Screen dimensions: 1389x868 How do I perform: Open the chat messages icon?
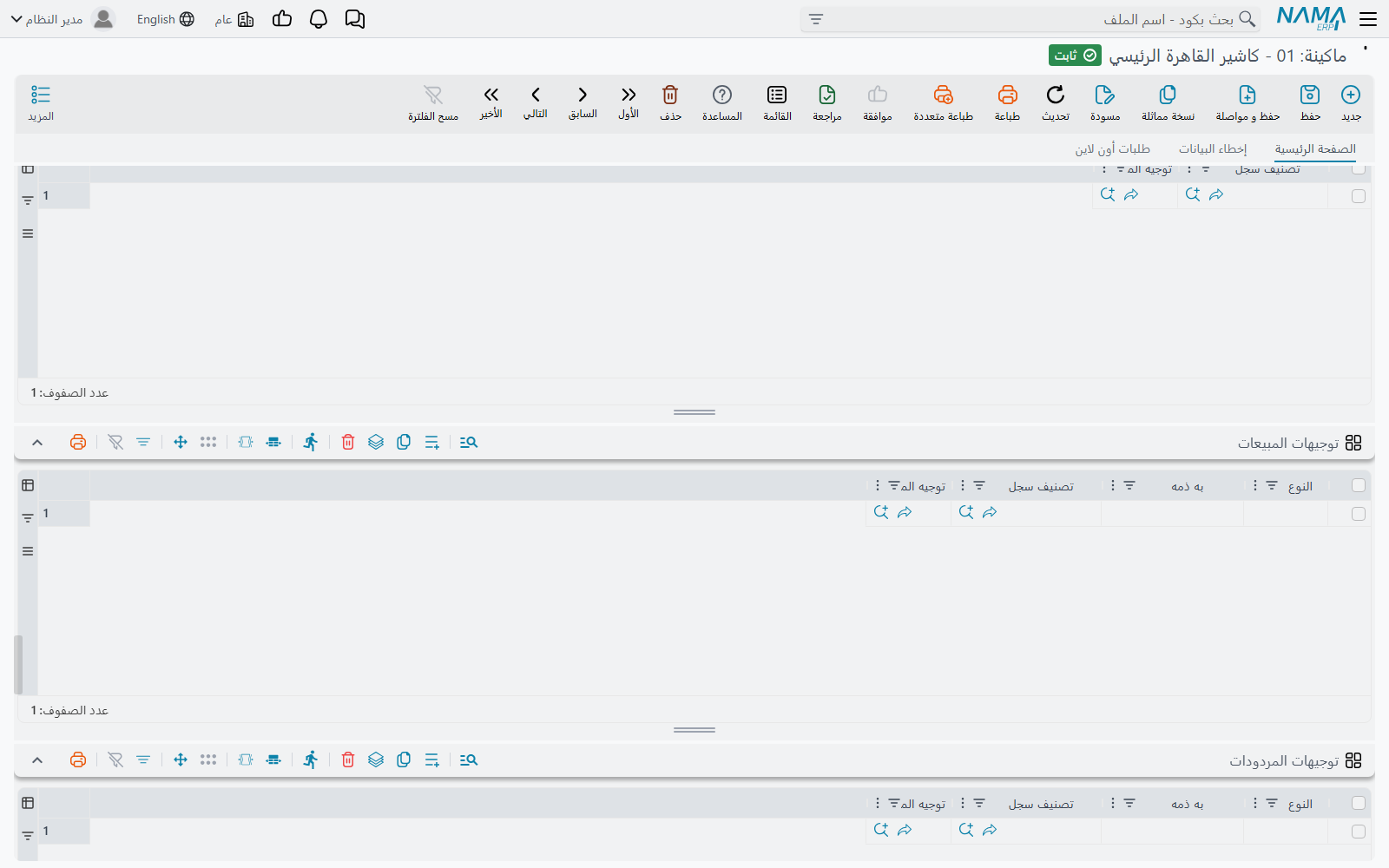(355, 19)
